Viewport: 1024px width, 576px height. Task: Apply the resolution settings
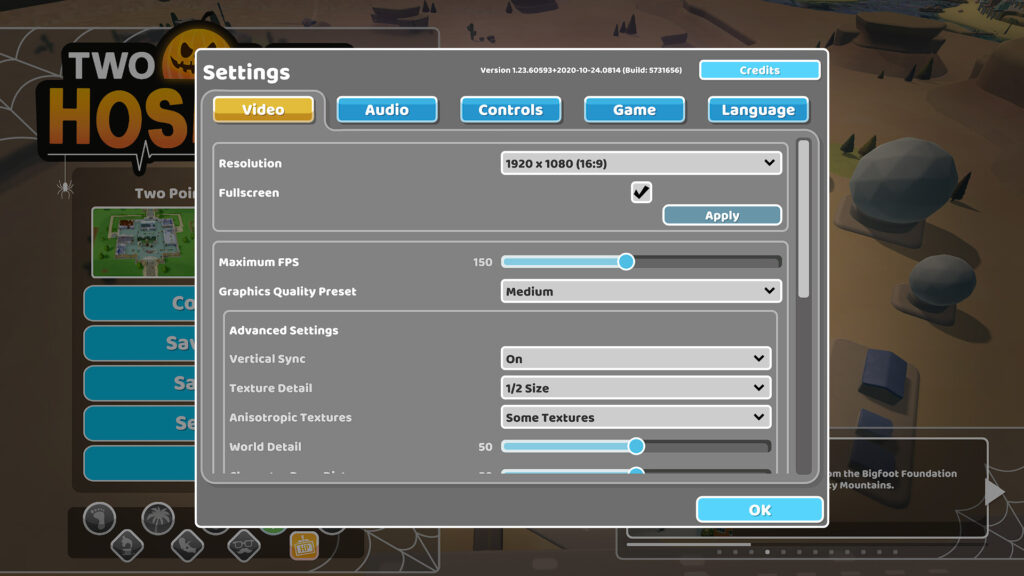(722, 216)
